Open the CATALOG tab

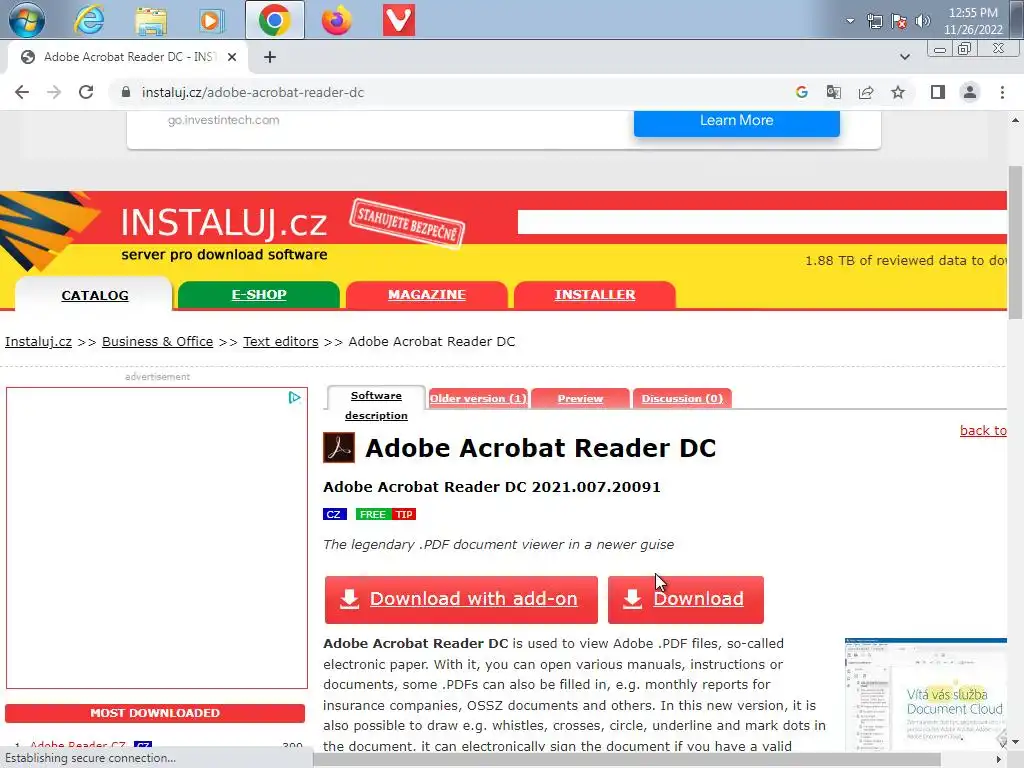point(95,295)
